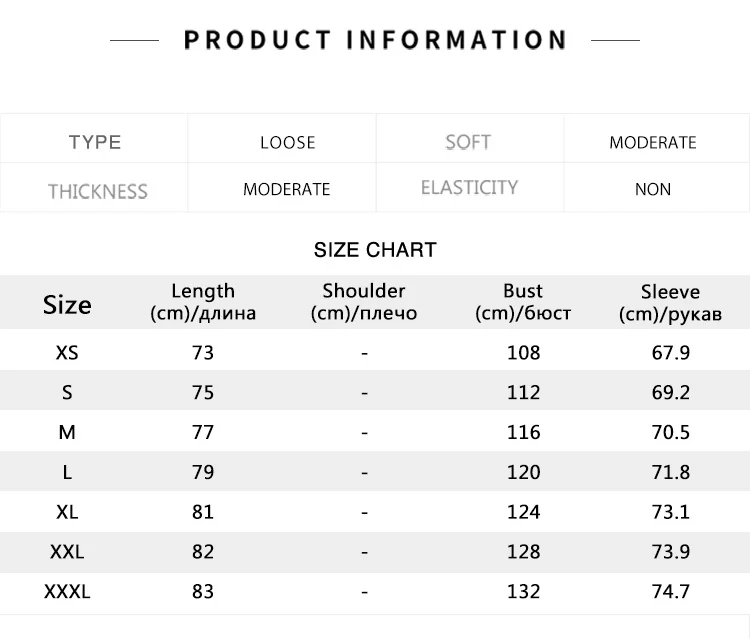Screen dimensions: 750x638
Task: Click the Shoulder column header
Action: pyautogui.click(x=364, y=302)
